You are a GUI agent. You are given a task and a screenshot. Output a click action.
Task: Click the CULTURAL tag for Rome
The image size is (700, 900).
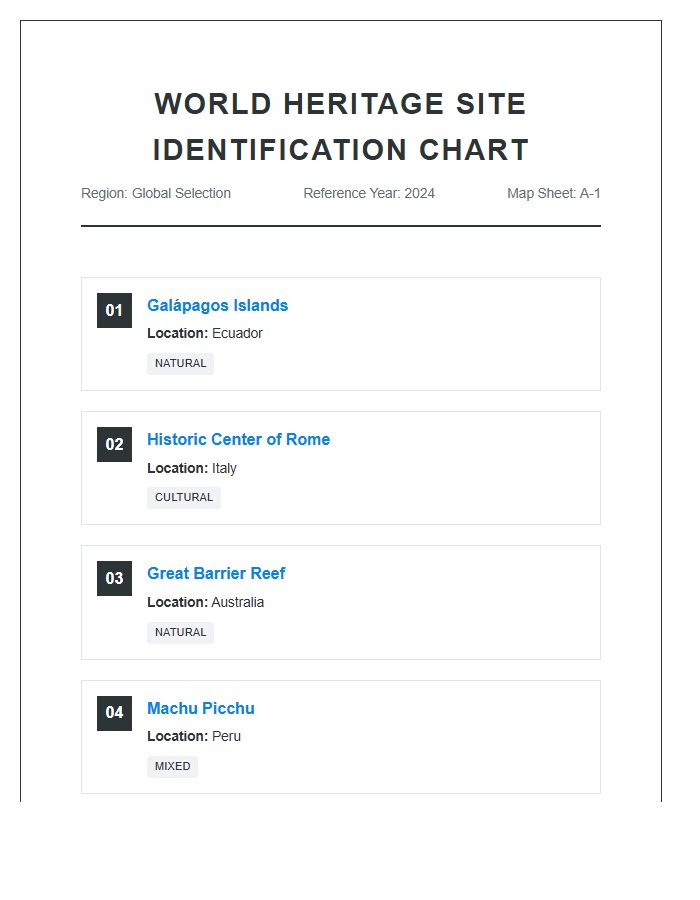[184, 498]
